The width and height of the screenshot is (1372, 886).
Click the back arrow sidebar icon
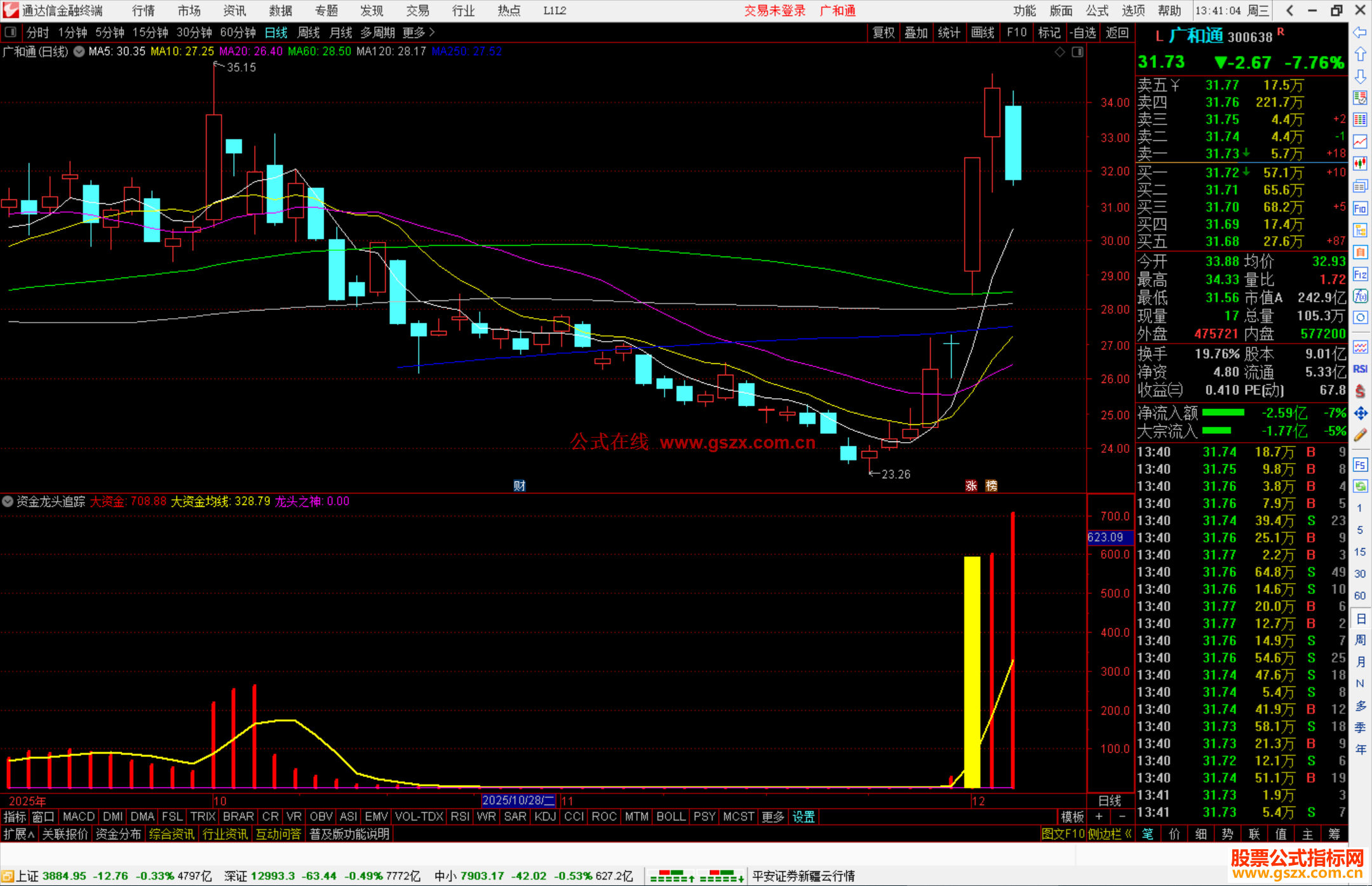1360,32
